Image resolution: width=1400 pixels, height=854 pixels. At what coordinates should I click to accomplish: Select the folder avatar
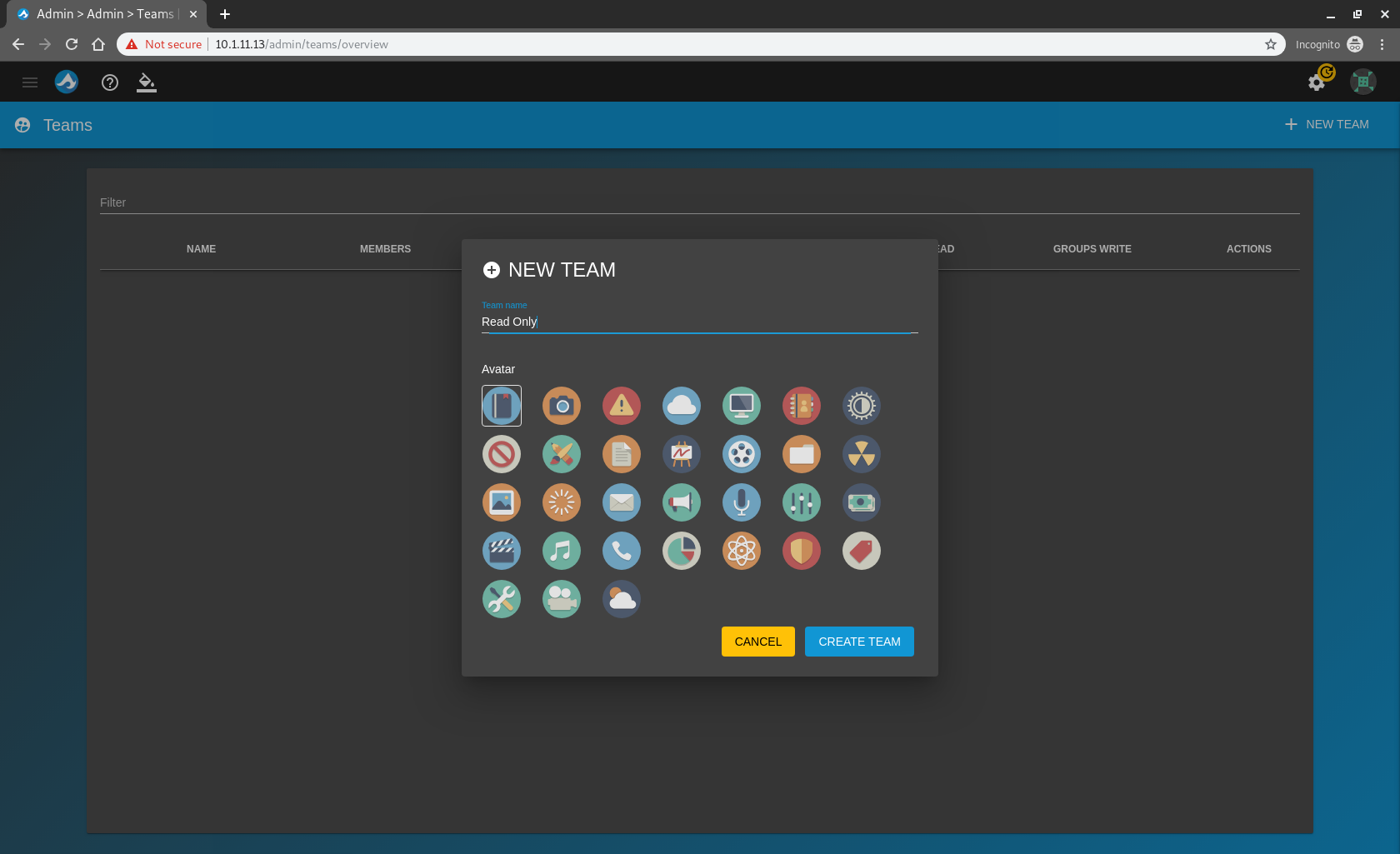point(802,454)
